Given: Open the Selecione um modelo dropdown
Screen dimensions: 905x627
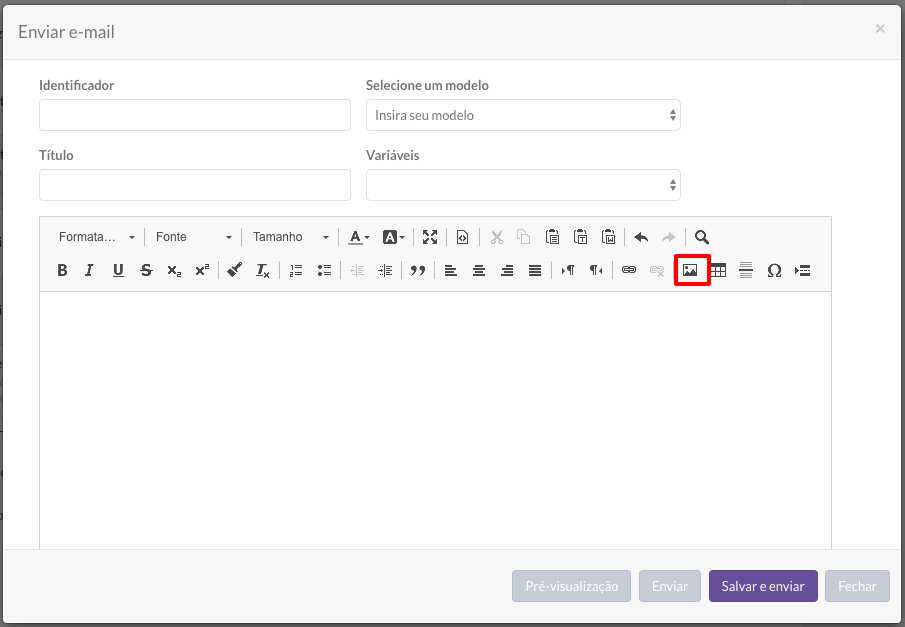Looking at the screenshot, I should coord(523,115).
